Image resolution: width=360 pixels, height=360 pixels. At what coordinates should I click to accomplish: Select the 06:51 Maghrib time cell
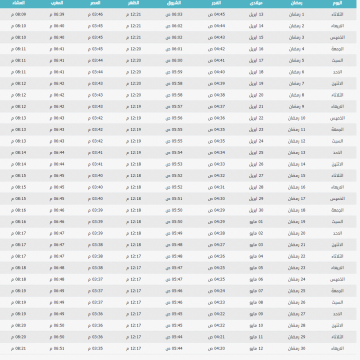click(x=57, y=349)
